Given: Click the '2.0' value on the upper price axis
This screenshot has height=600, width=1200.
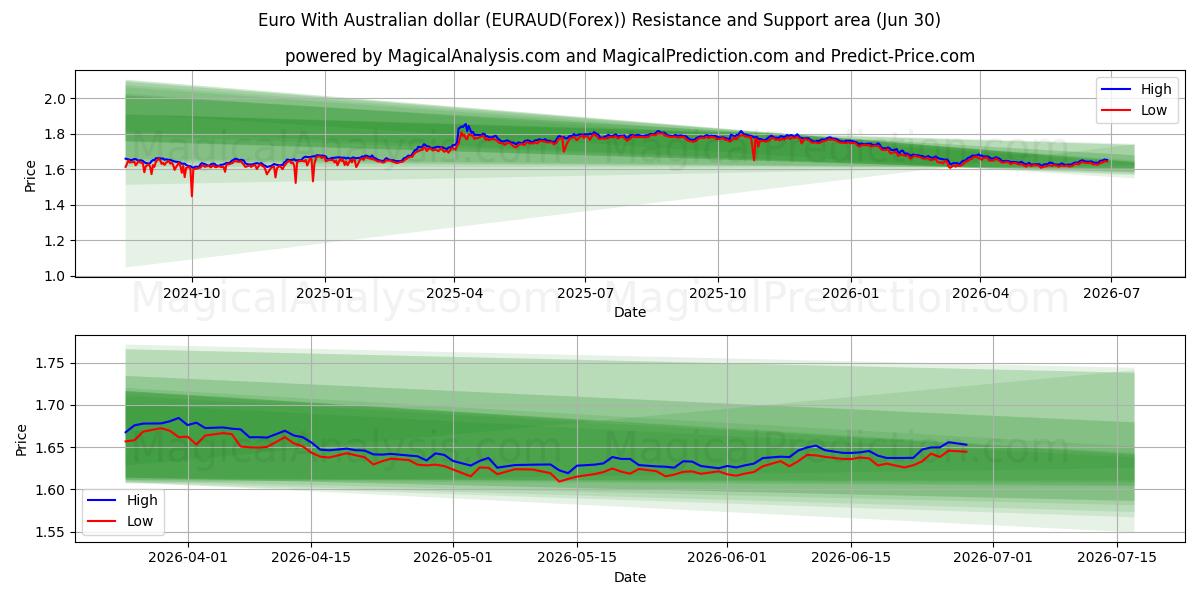Looking at the screenshot, I should [x=55, y=99].
